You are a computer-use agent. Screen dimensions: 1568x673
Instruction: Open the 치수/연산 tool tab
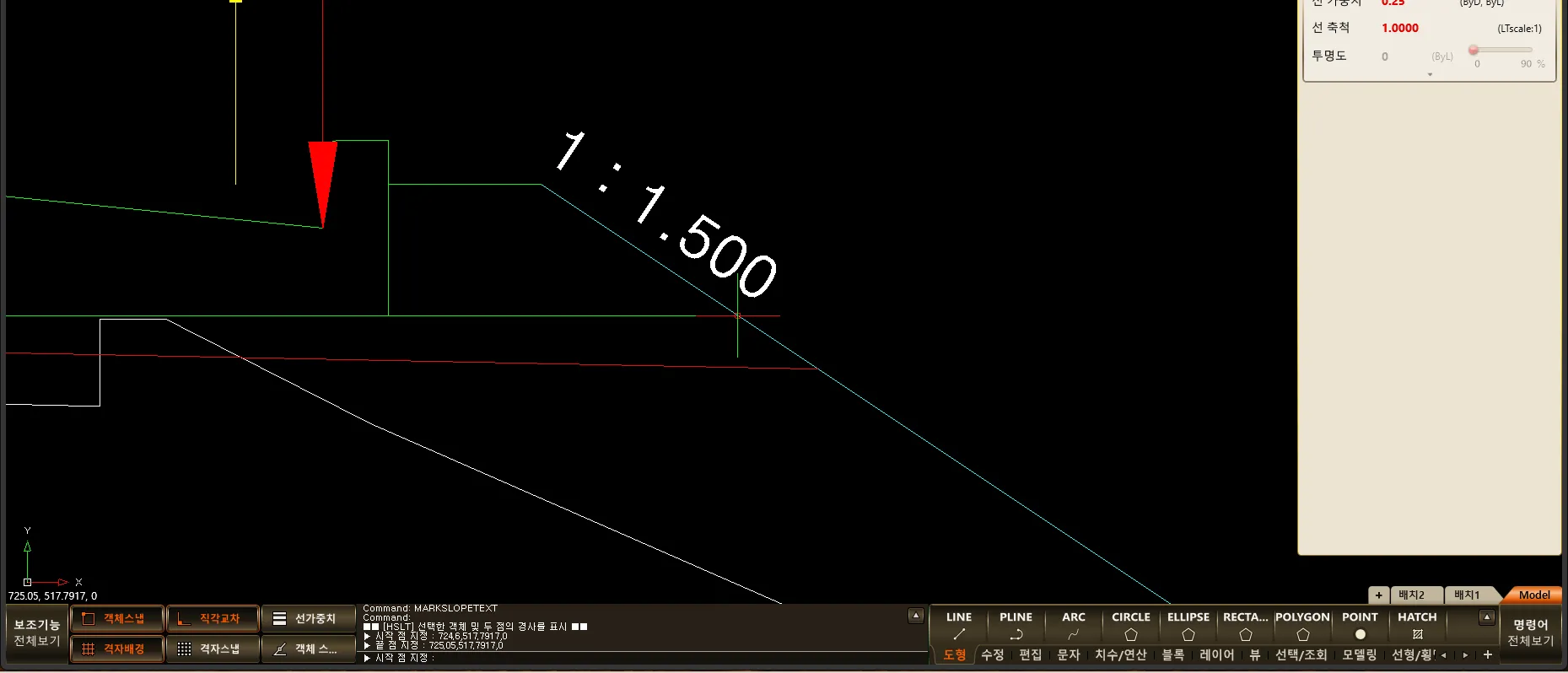coord(1120,655)
